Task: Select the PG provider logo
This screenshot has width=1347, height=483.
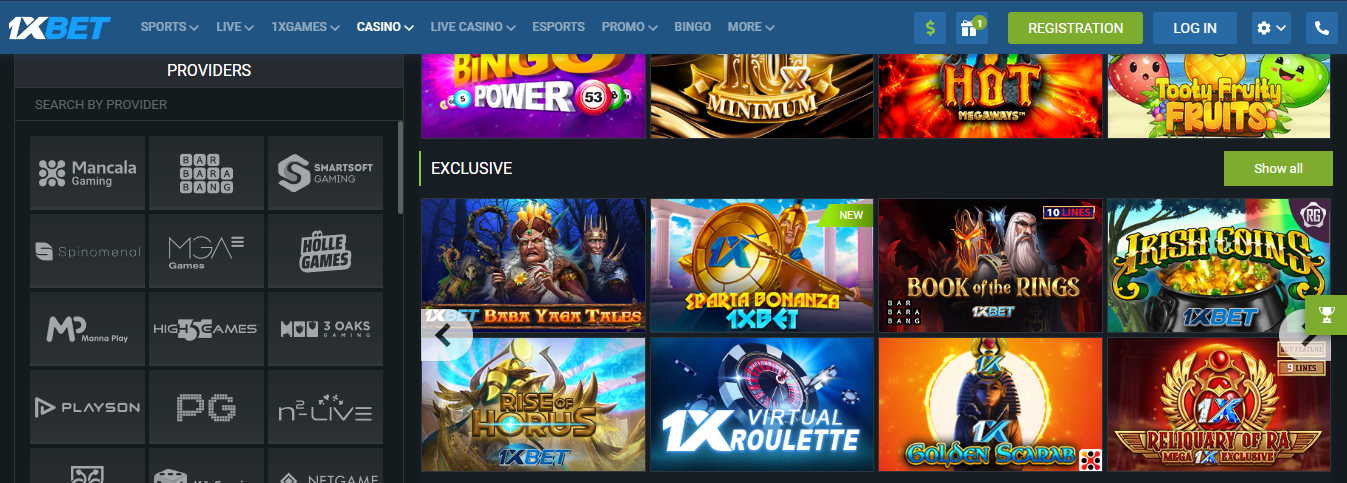Action: tap(206, 407)
